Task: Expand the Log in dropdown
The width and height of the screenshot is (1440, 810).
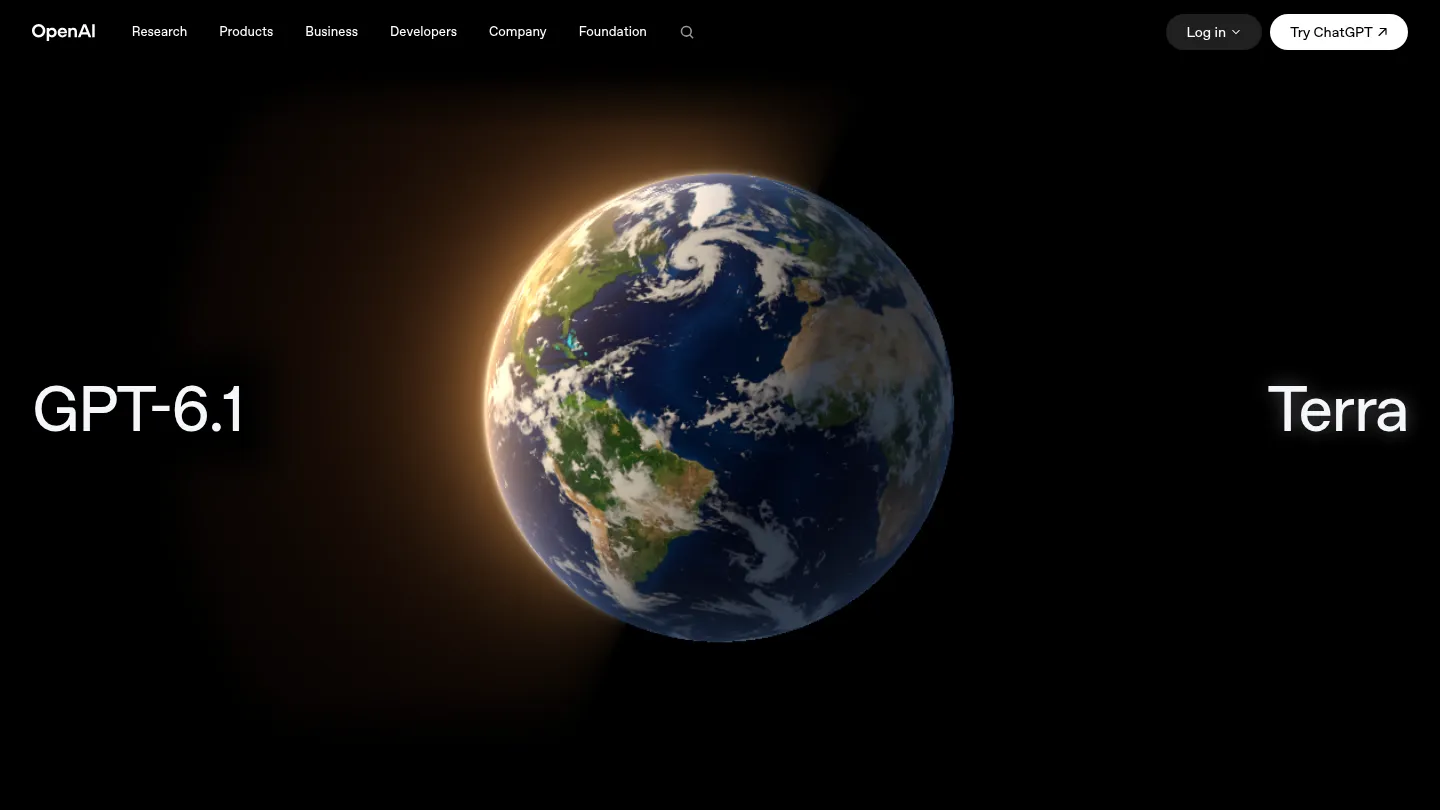Action: pos(1213,32)
